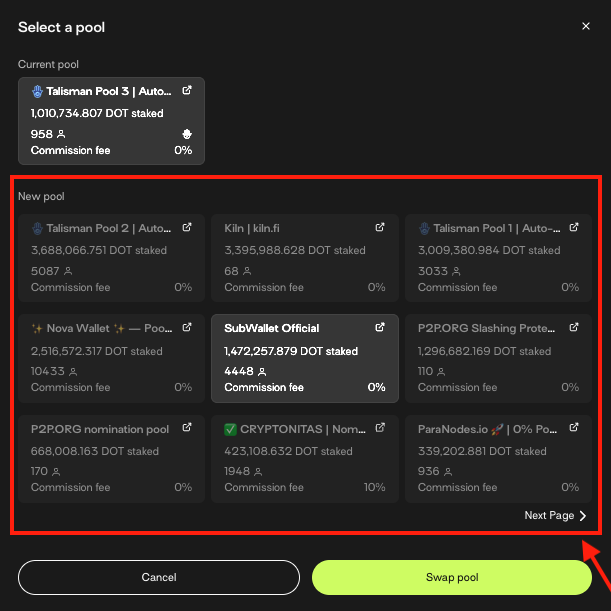The width and height of the screenshot is (611, 611).
Task: Select 1,296,682.169 DOT staked pool amount
Action: [x=484, y=351]
